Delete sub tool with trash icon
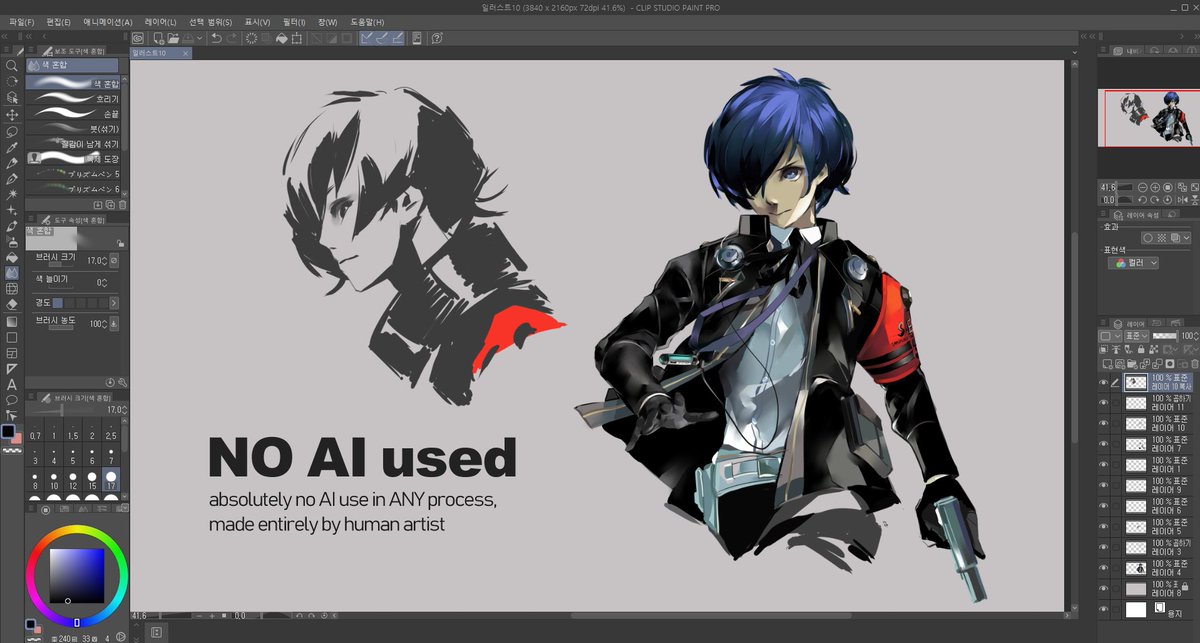The height and width of the screenshot is (643, 1200). pyautogui.click(x=123, y=204)
